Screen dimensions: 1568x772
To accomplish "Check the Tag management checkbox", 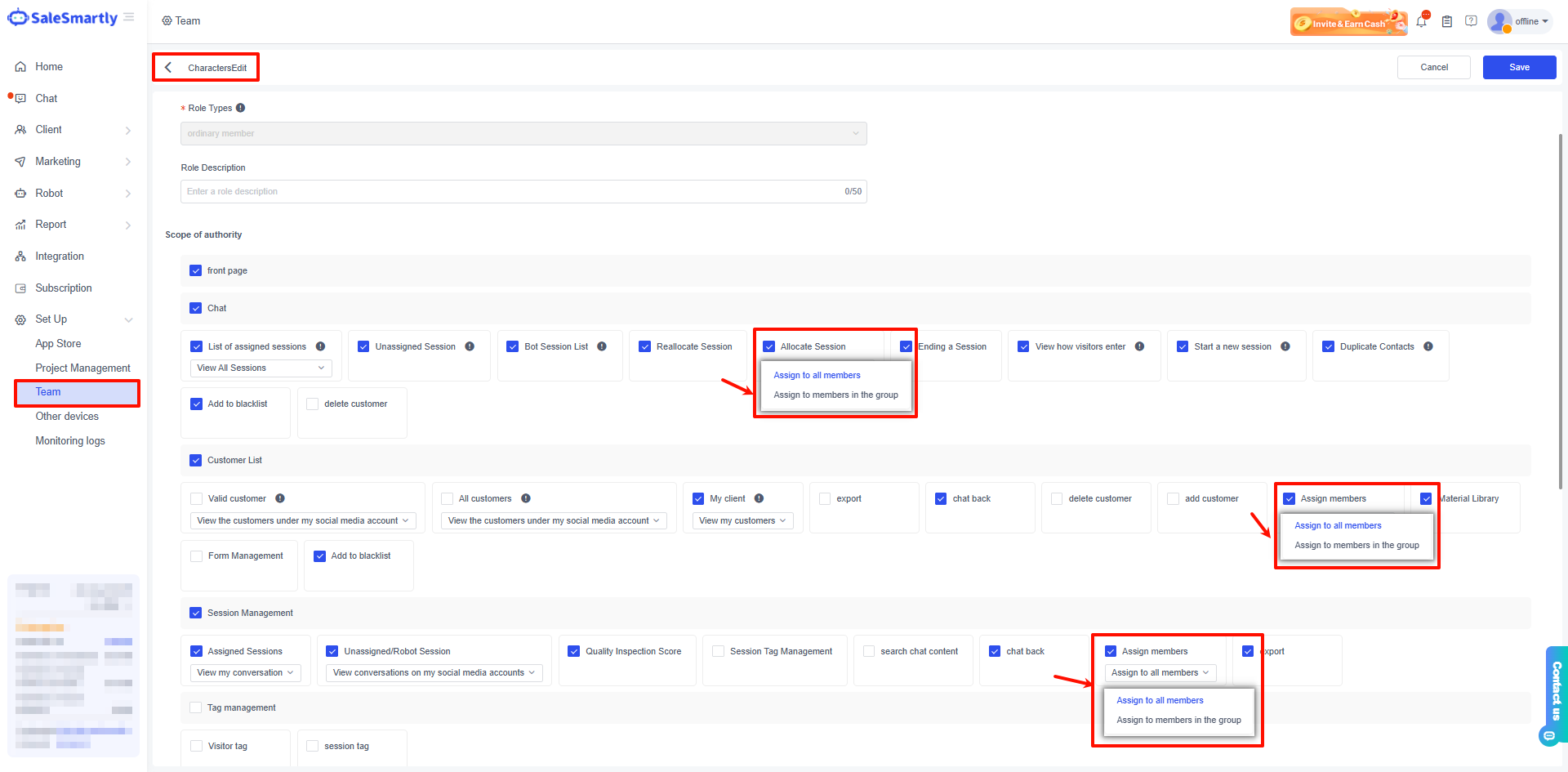I will click(x=196, y=707).
